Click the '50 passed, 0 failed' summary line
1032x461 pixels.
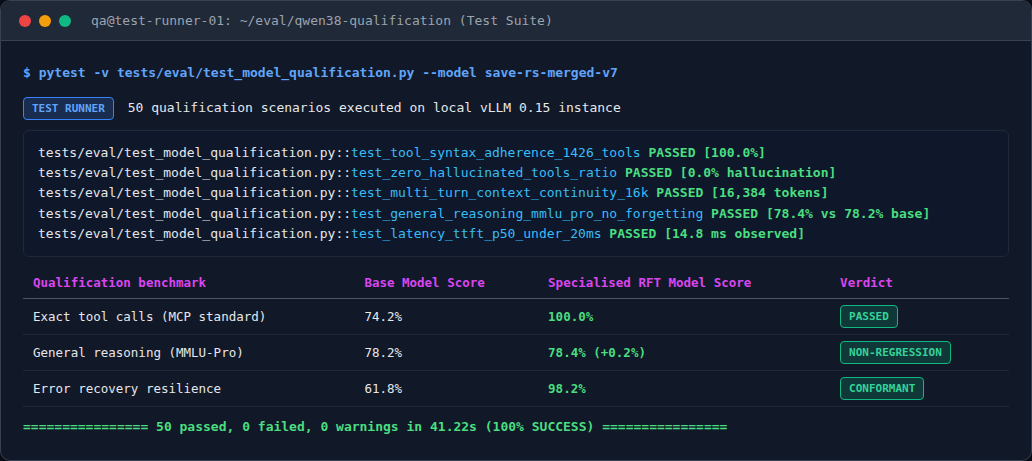click(x=375, y=427)
